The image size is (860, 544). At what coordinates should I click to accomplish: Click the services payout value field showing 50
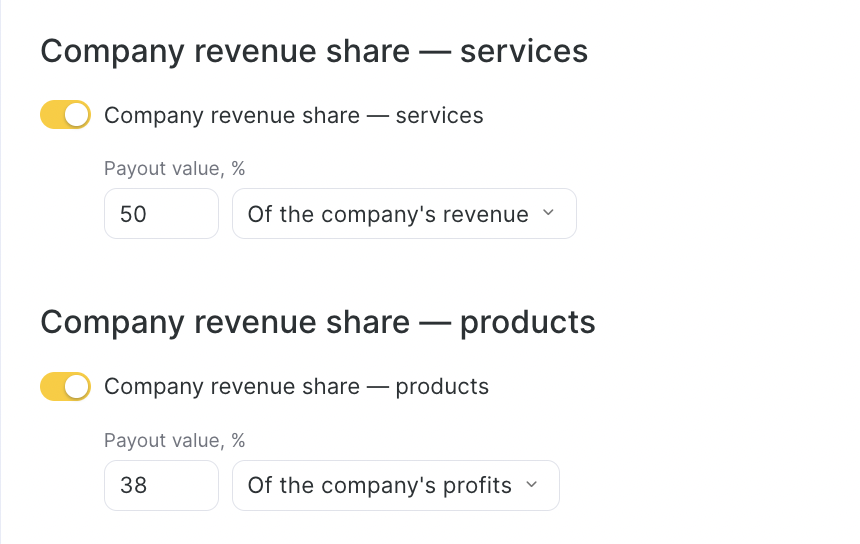[161, 214]
